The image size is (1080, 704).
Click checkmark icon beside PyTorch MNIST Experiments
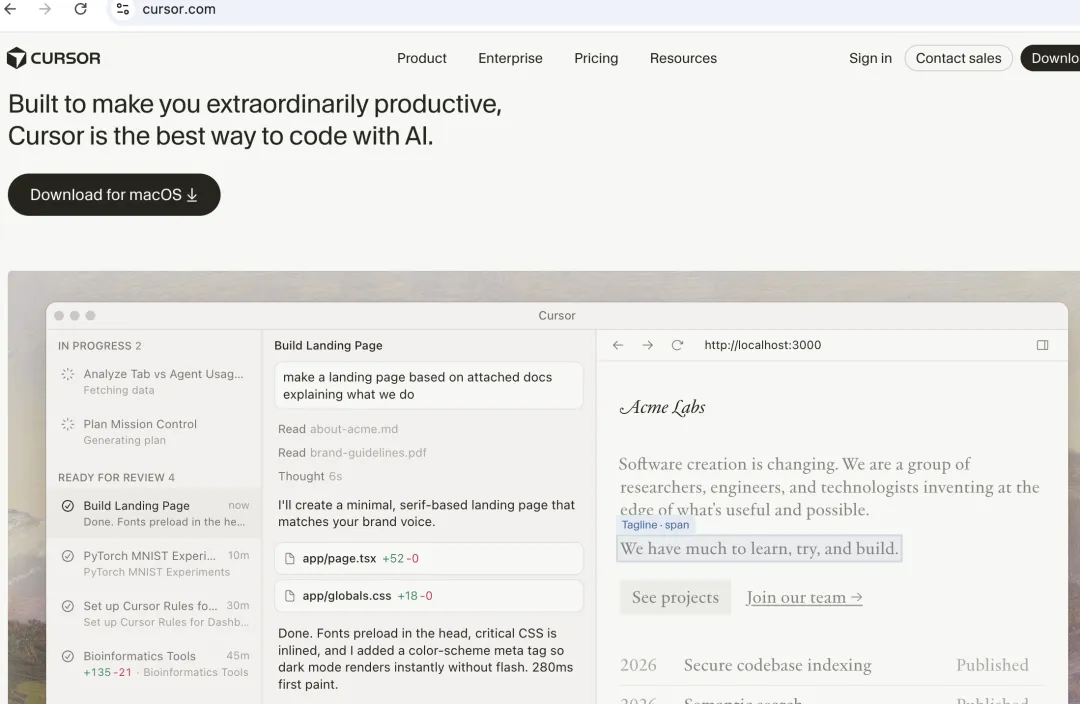(x=68, y=556)
